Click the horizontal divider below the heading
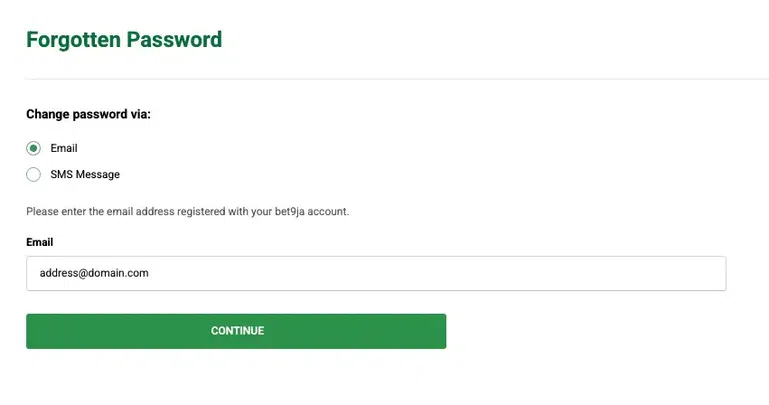The width and height of the screenshot is (769, 405). (400, 78)
